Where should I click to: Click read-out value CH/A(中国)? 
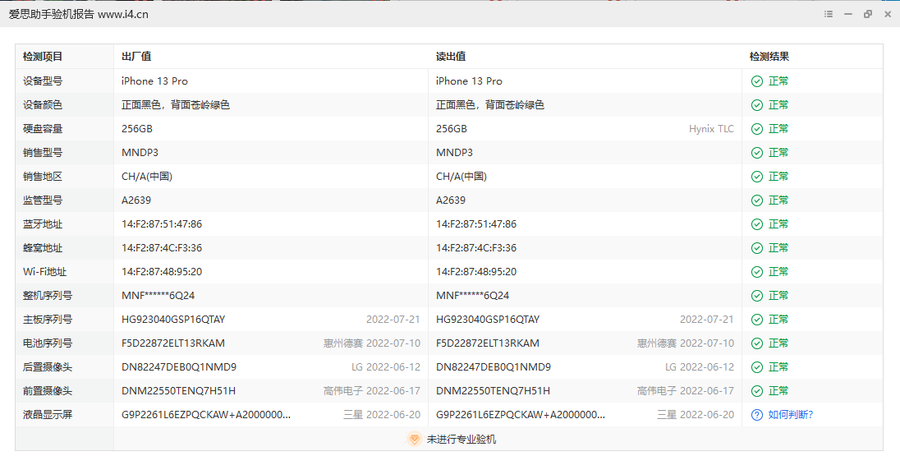(461, 176)
